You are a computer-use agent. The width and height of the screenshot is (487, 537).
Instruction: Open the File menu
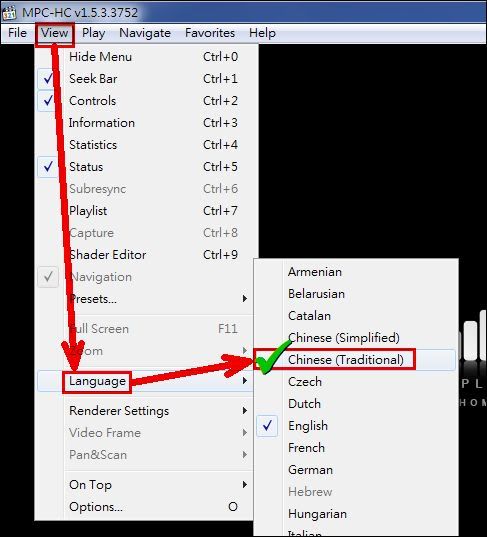[x=17, y=33]
